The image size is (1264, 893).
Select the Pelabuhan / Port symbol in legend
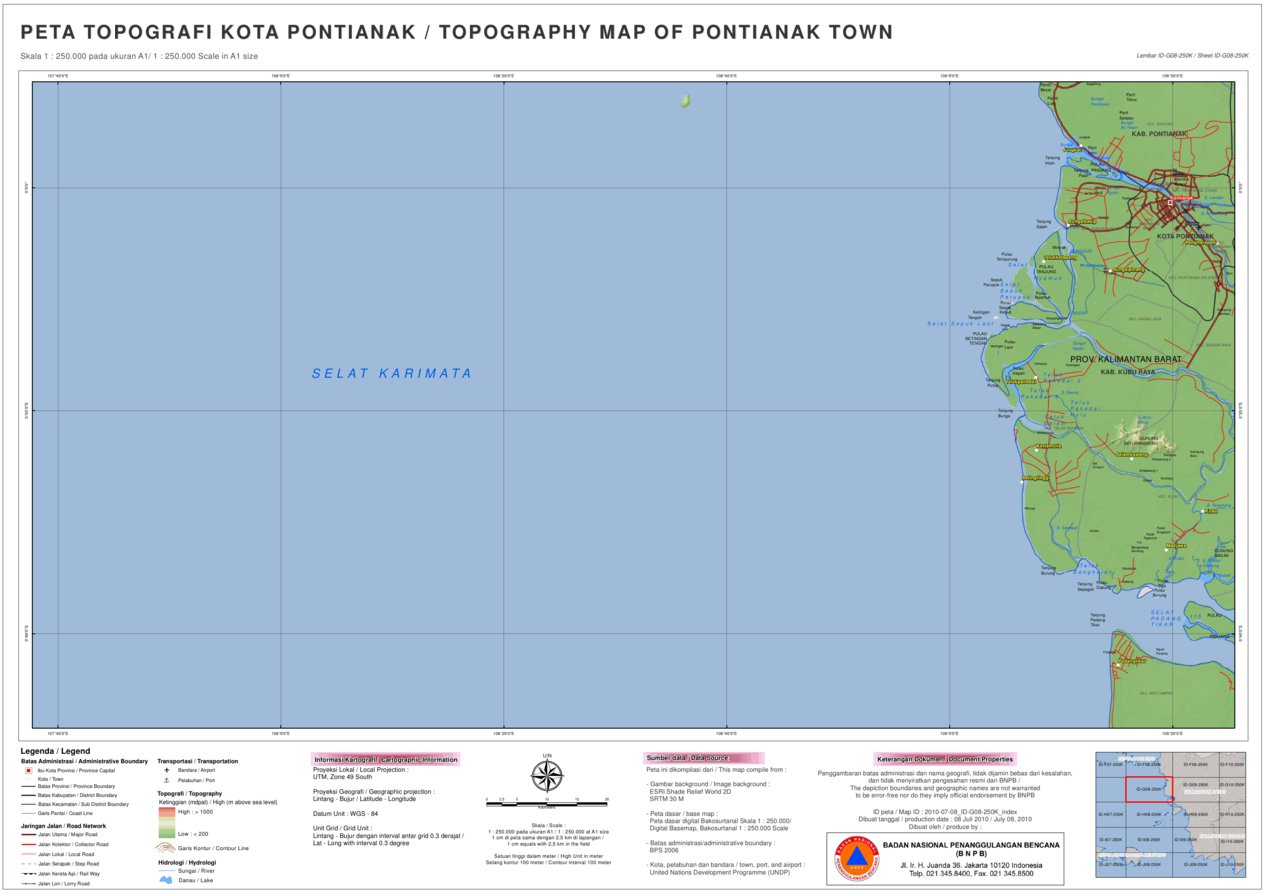[166, 780]
